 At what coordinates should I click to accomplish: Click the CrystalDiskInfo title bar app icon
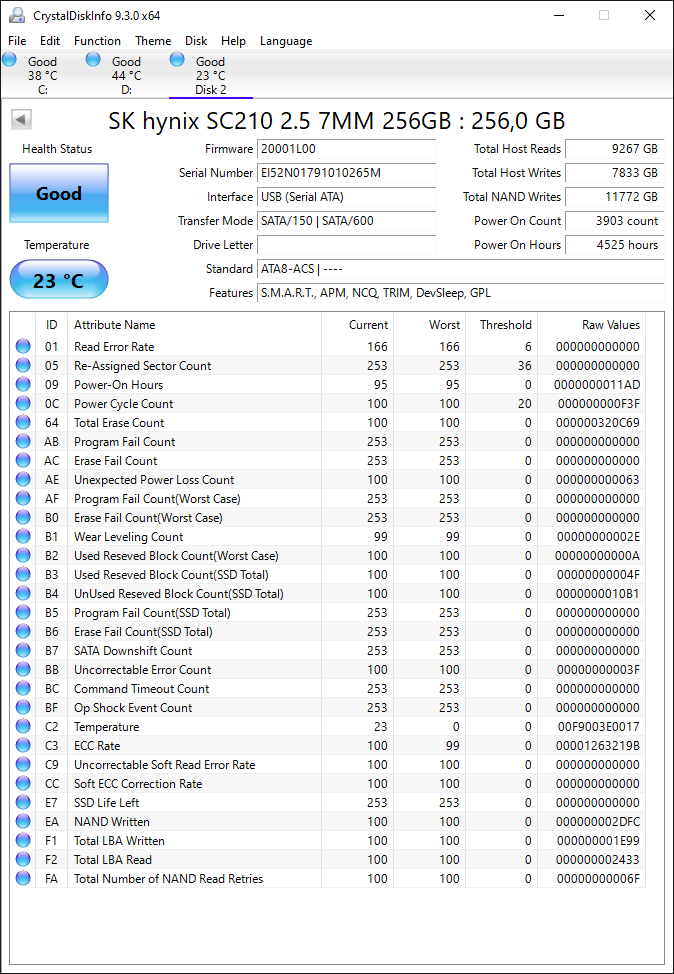(x=17, y=15)
